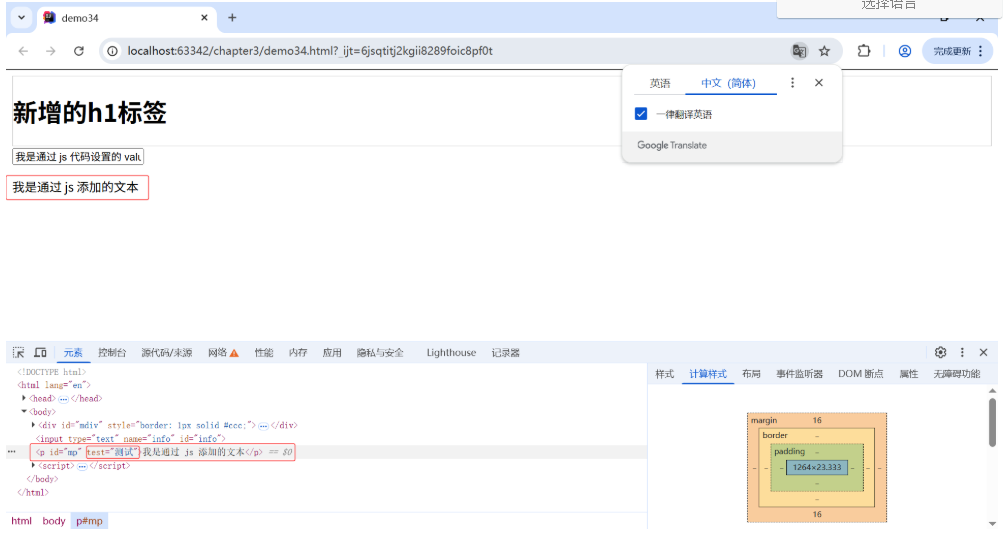Open the extensions puzzle icon

[x=864, y=51]
